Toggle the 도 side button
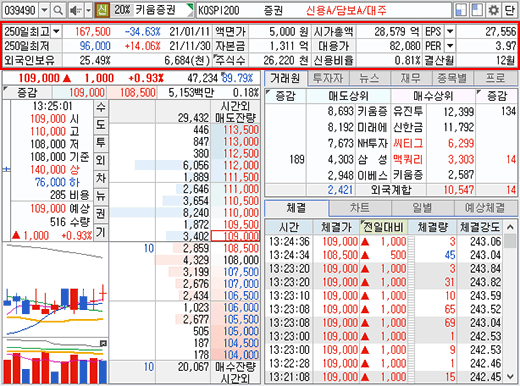This screenshot has width=520, height=386. coord(101,125)
